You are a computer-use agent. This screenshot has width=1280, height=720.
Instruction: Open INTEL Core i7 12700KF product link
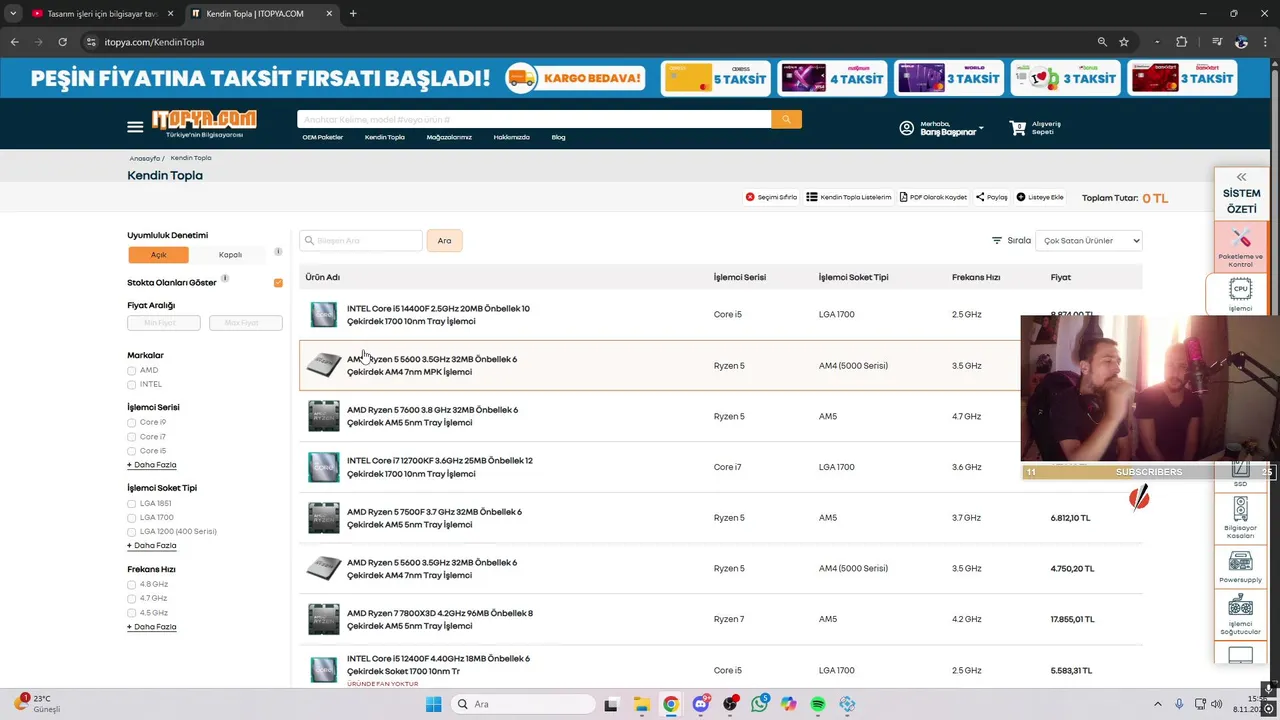pos(440,467)
